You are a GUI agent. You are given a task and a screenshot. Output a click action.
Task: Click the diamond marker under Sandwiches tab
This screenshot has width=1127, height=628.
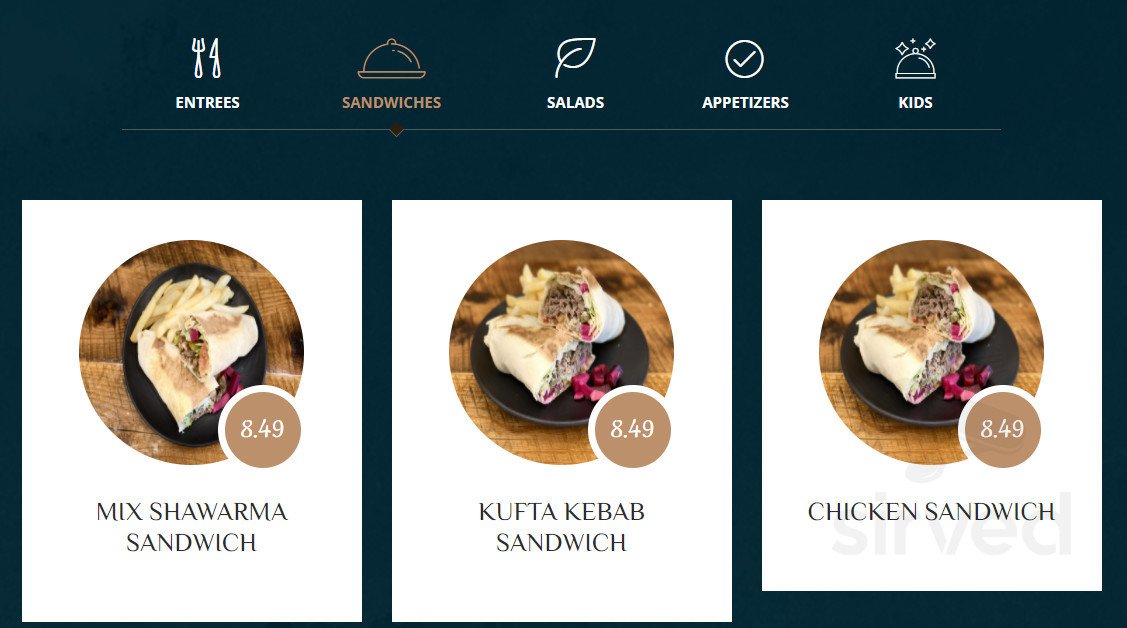396,130
